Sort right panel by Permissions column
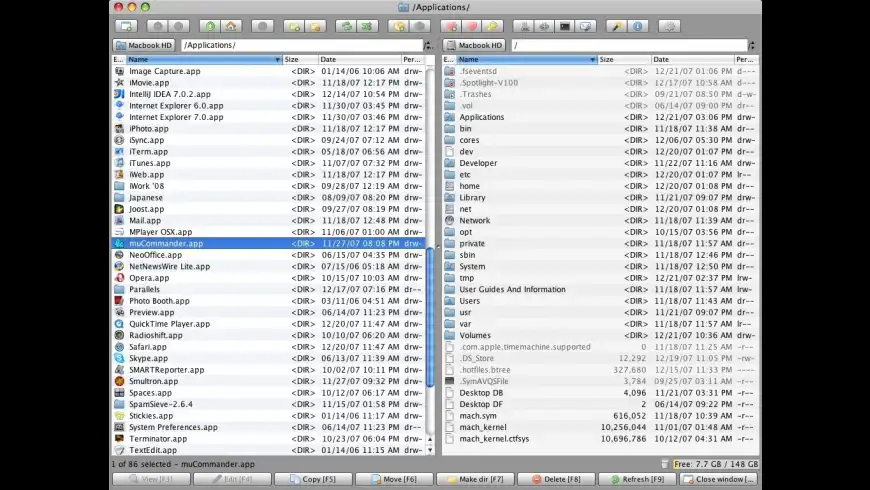The height and width of the screenshot is (490, 870). (746, 59)
